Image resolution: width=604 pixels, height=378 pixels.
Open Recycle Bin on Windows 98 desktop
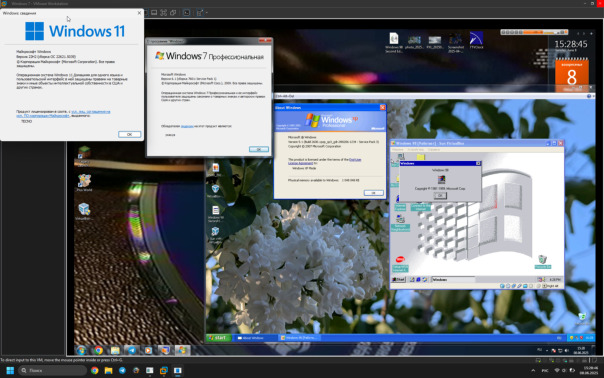point(542,262)
